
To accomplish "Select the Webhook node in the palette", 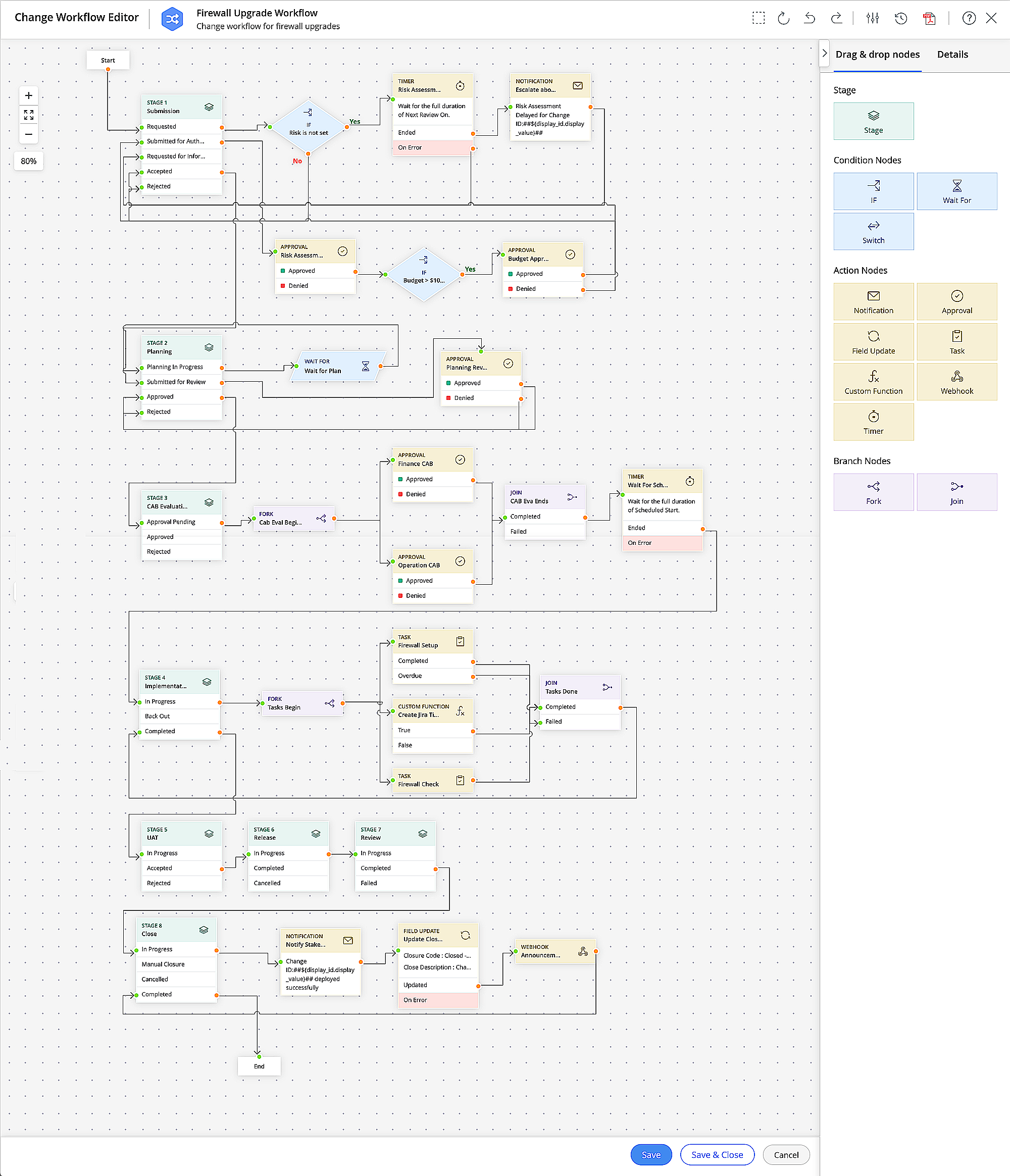I will pyautogui.click(x=957, y=381).
